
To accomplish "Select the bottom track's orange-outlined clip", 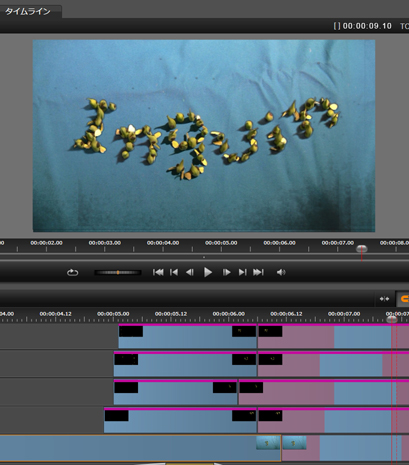I will point(140,448).
